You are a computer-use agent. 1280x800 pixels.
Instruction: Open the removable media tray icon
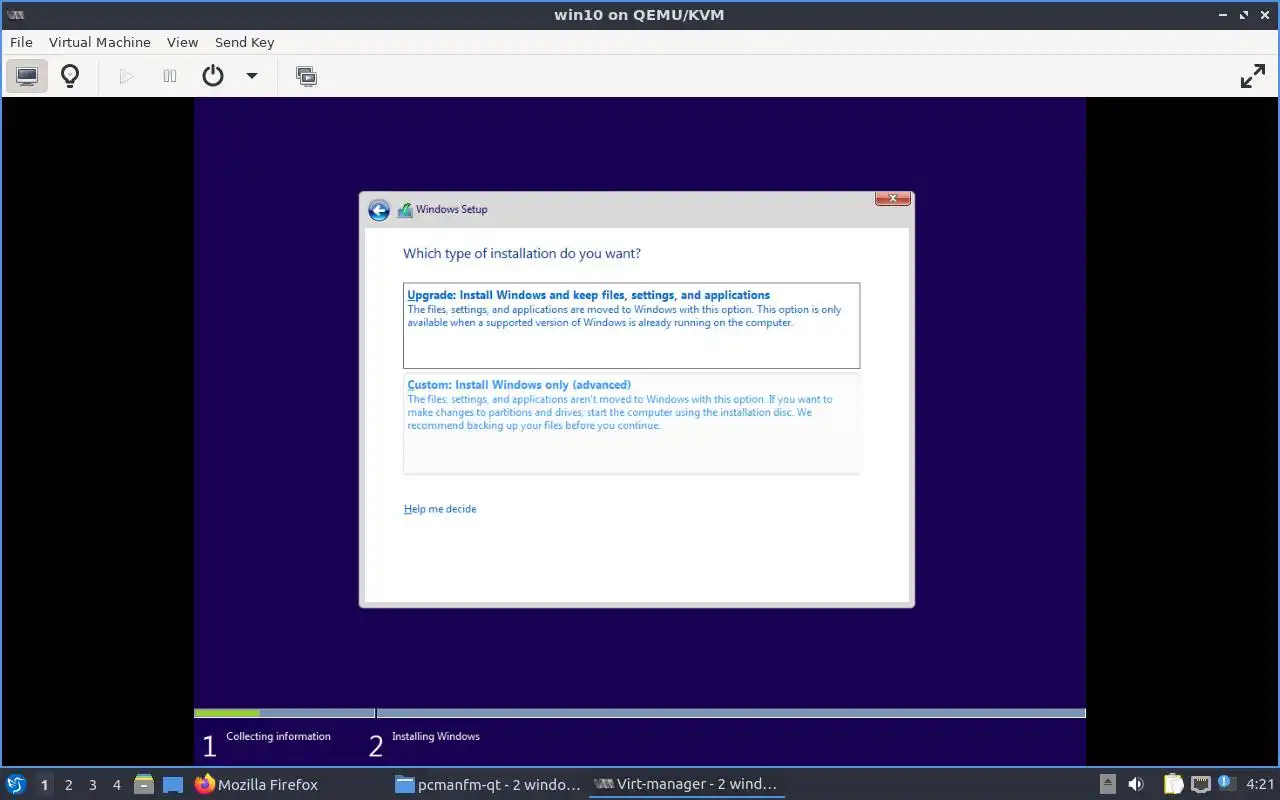1108,785
